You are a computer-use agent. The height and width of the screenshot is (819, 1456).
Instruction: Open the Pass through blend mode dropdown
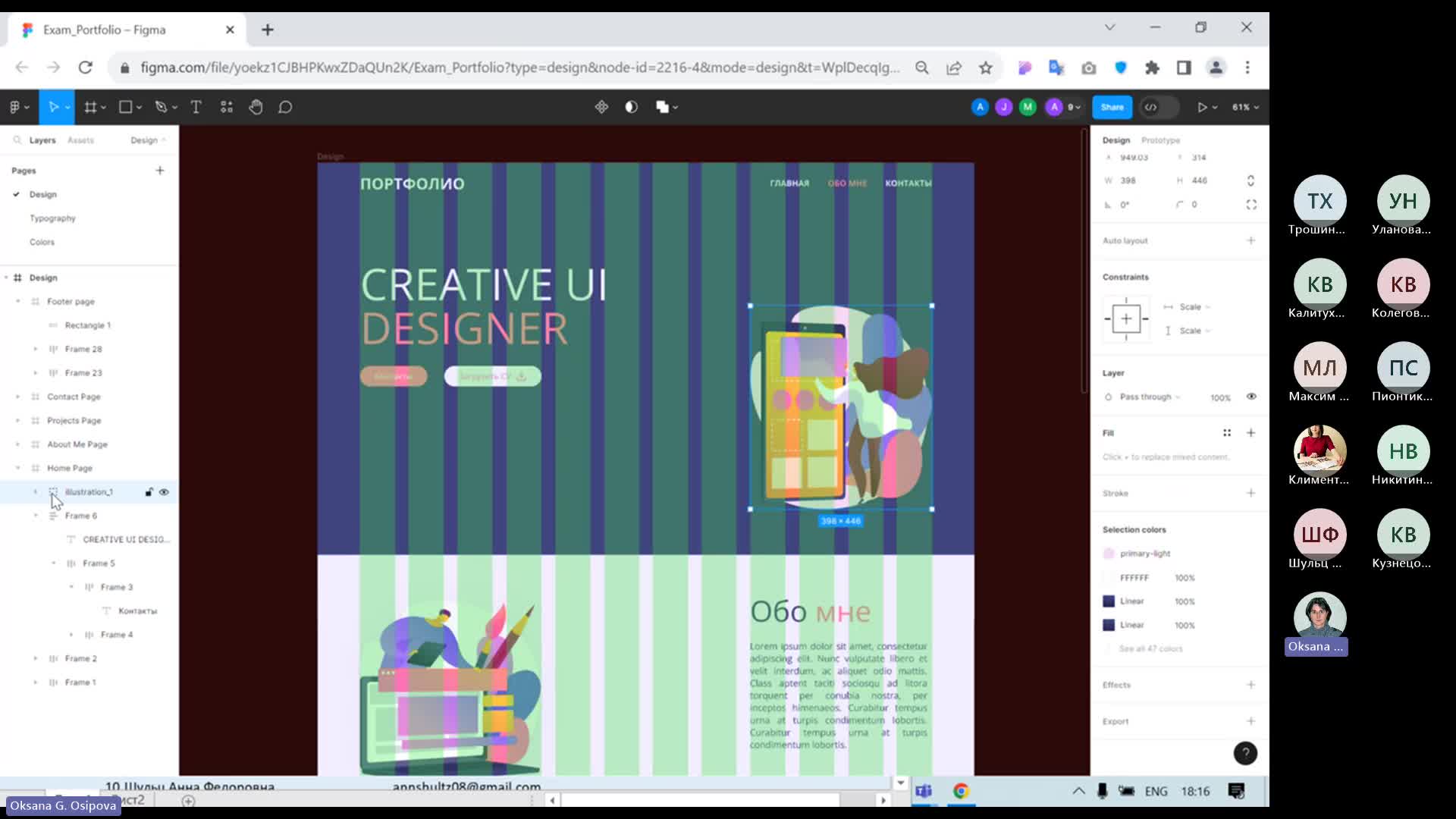(x=1150, y=397)
